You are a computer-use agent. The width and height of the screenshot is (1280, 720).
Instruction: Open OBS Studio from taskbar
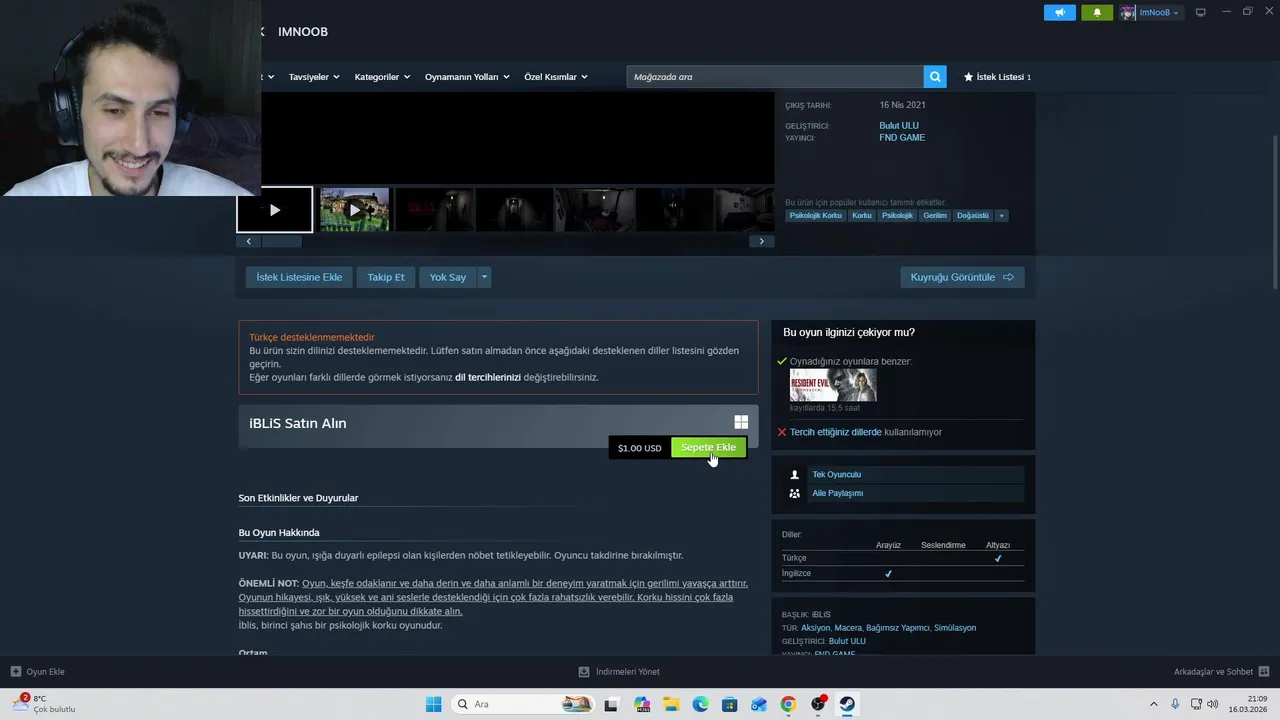tap(818, 704)
